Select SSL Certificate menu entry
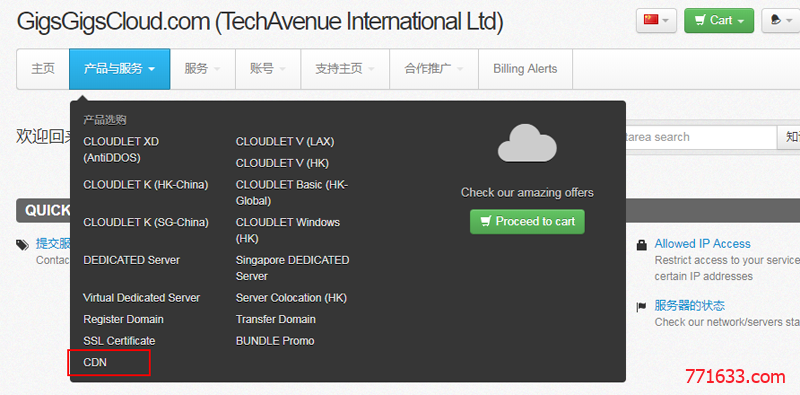Image resolution: width=800 pixels, height=395 pixels. tap(119, 341)
